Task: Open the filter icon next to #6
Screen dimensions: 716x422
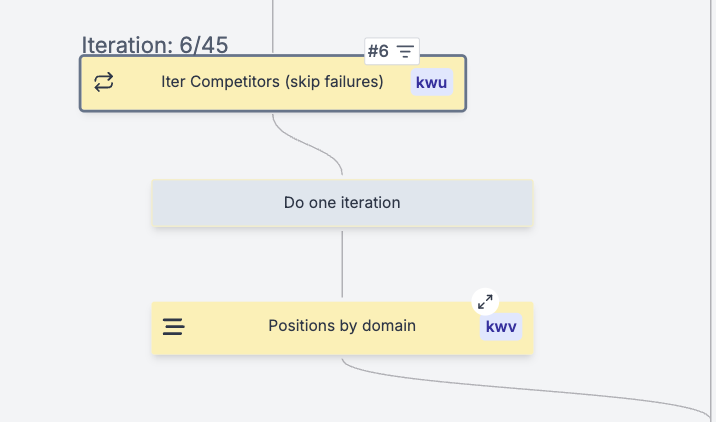Action: click(x=405, y=51)
